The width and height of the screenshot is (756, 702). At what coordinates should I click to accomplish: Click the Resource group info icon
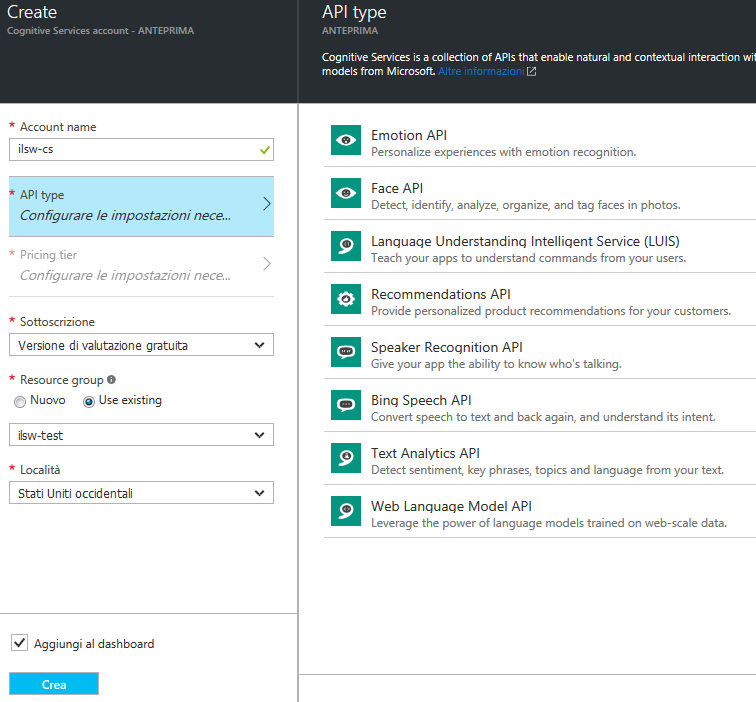(111, 379)
